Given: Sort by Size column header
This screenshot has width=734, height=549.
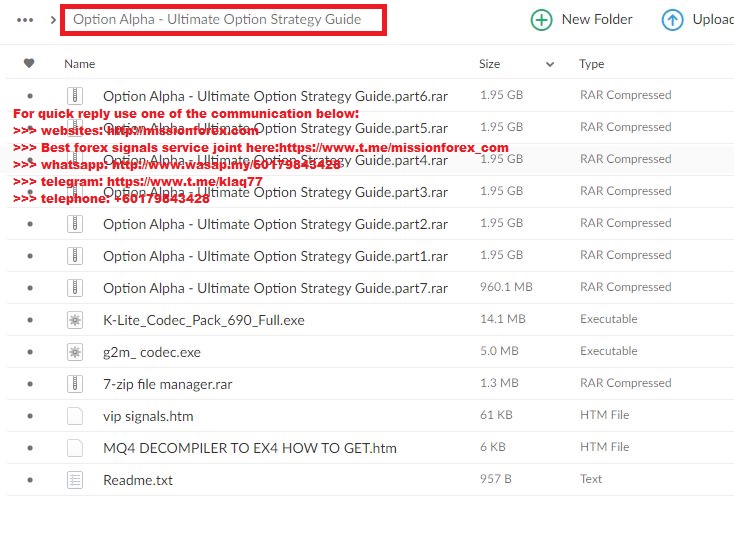Looking at the screenshot, I should pyautogui.click(x=489, y=64).
